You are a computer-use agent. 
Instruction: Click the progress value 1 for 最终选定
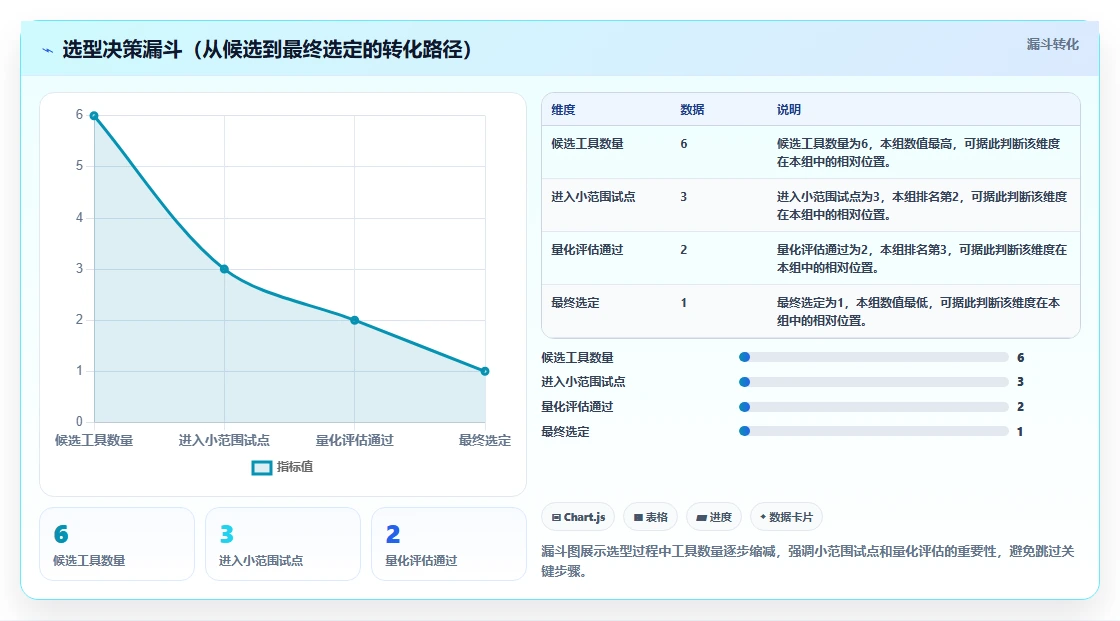click(x=1020, y=432)
